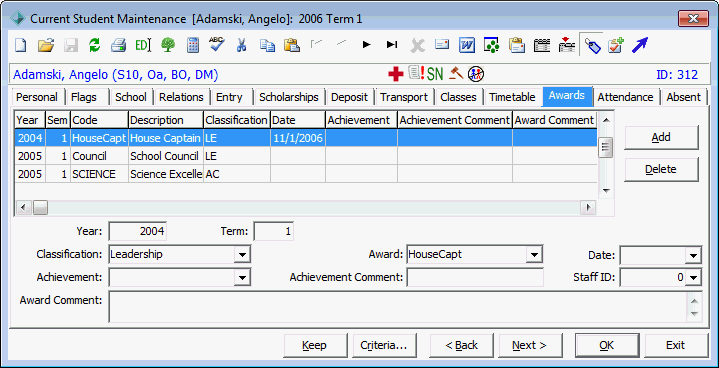Screen dimensions: 719x368
Task: Expand the Classification dropdown arrow
Action: [242, 254]
